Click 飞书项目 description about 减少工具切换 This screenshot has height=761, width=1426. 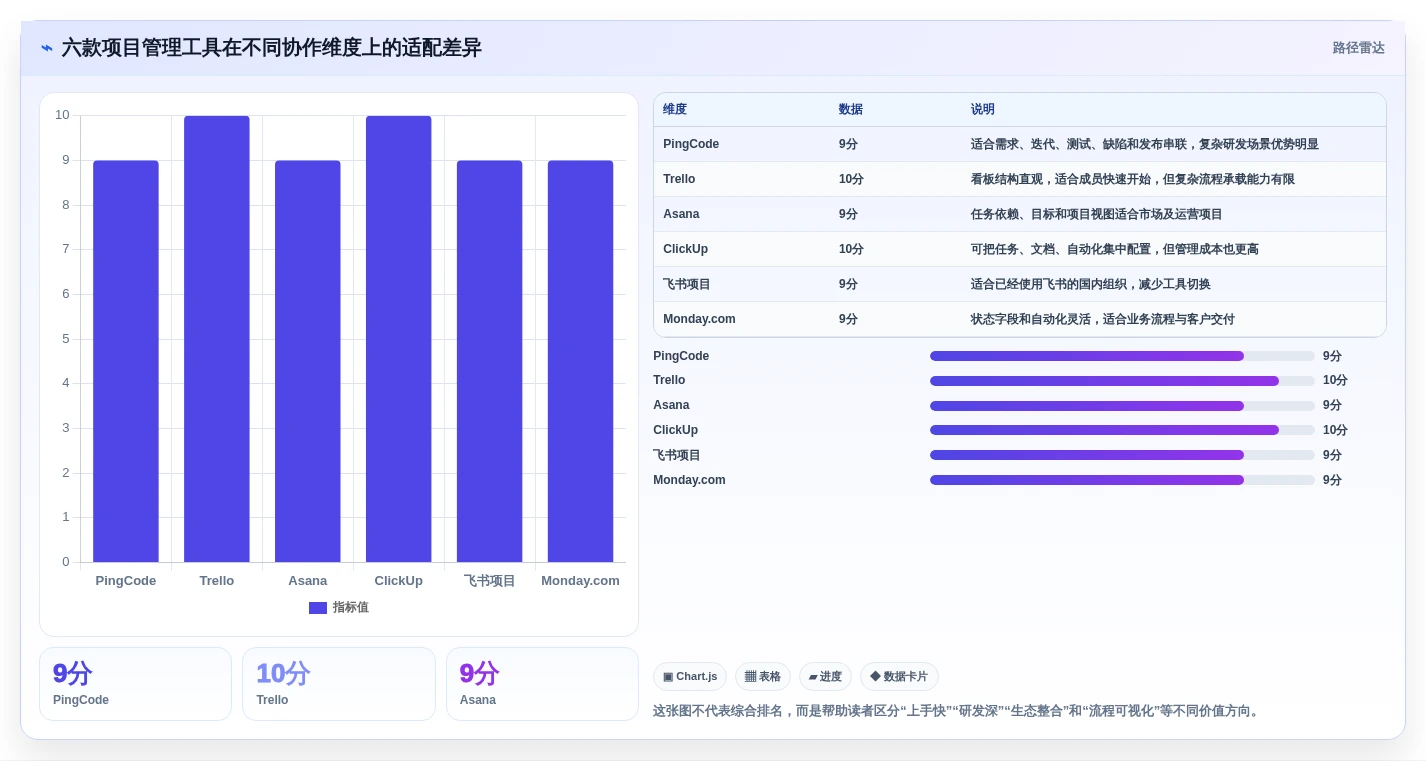click(1091, 284)
